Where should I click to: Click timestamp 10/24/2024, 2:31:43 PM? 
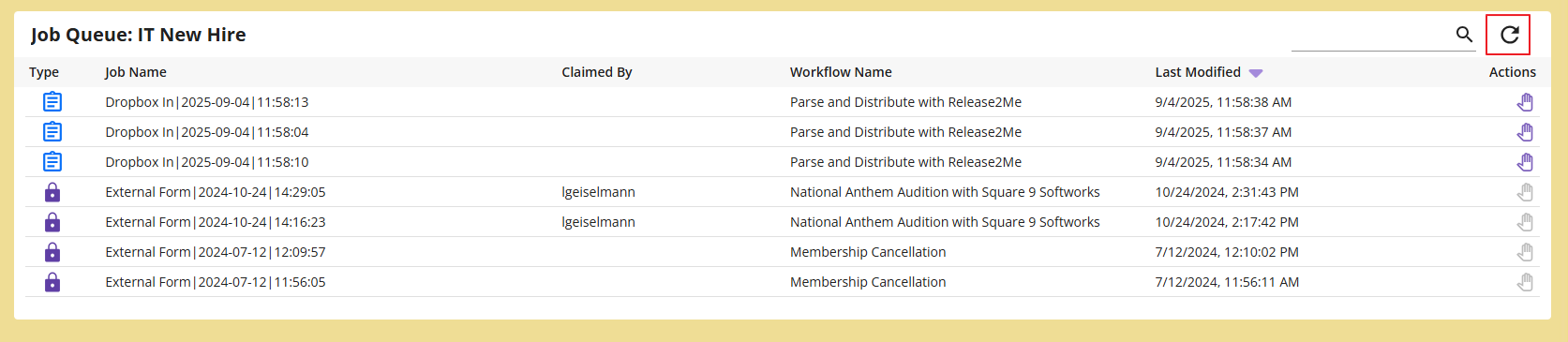click(x=1227, y=192)
